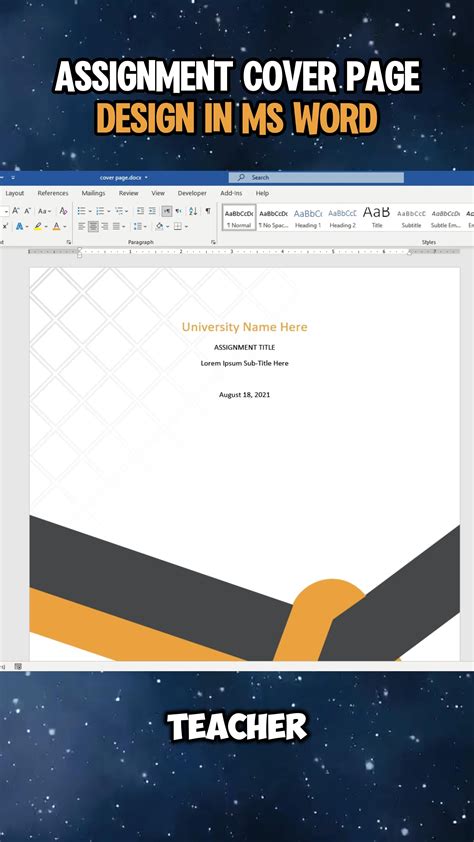
Task: Shrink font size icon
Action: pos(27,210)
